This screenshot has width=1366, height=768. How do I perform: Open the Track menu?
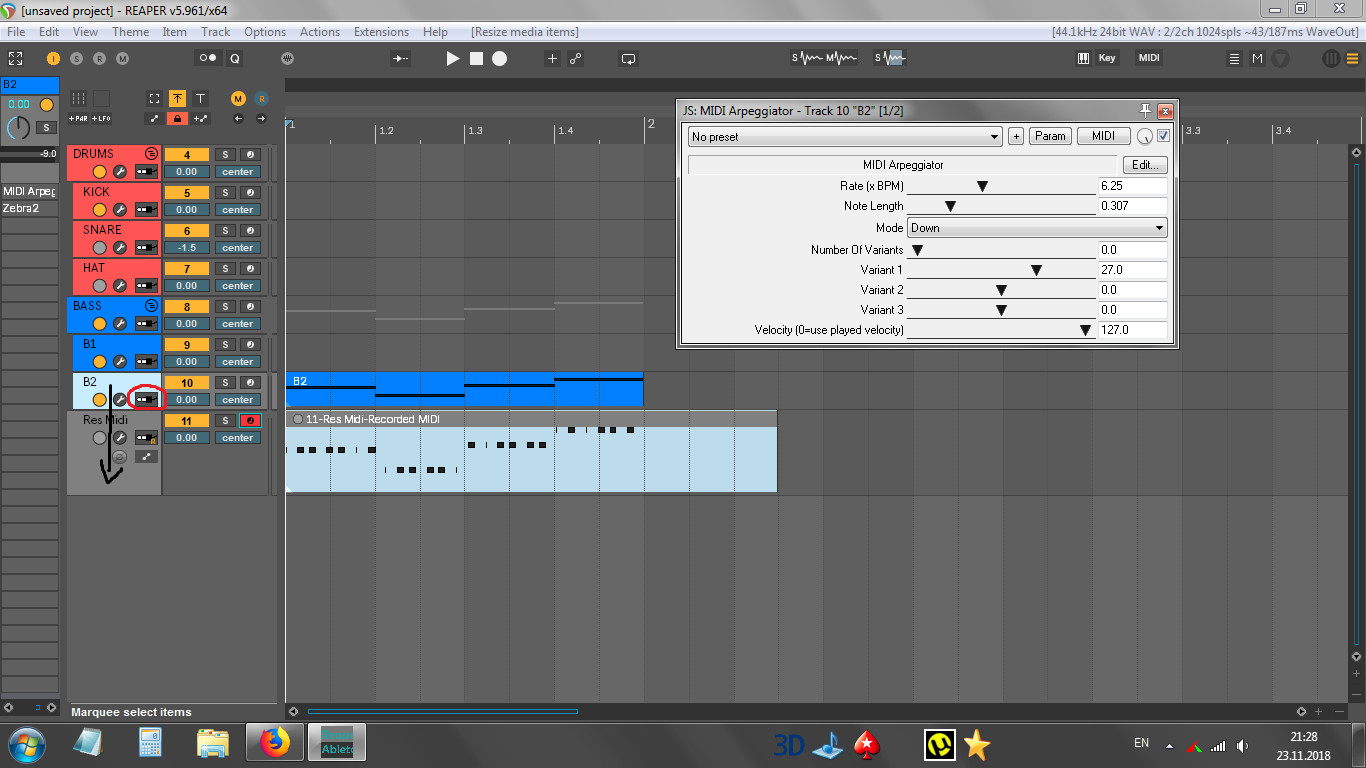[x=215, y=32]
